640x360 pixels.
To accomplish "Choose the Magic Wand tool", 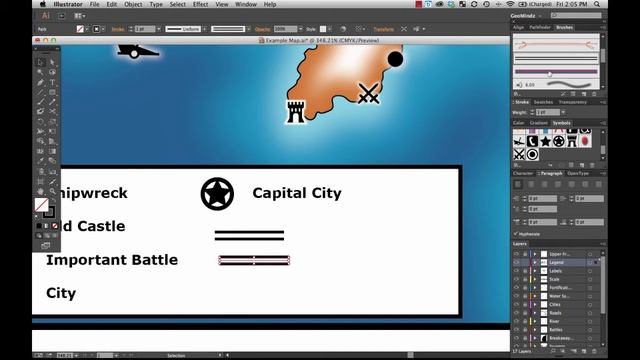I will point(40,72).
